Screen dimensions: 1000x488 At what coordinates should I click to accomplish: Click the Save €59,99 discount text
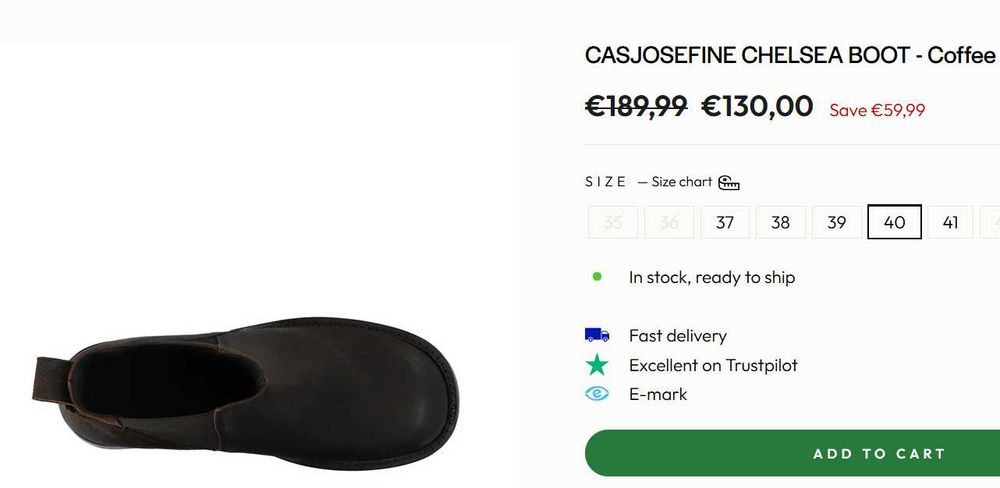click(x=877, y=110)
